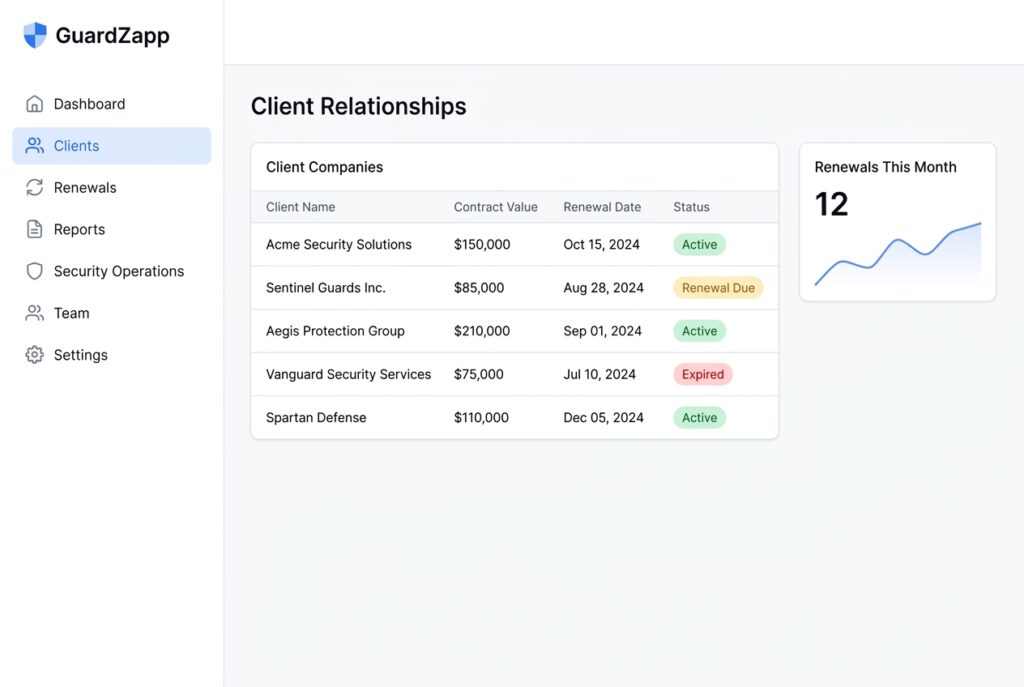The height and width of the screenshot is (687, 1024).
Task: Open the Reports section
Action: pyautogui.click(x=112, y=229)
